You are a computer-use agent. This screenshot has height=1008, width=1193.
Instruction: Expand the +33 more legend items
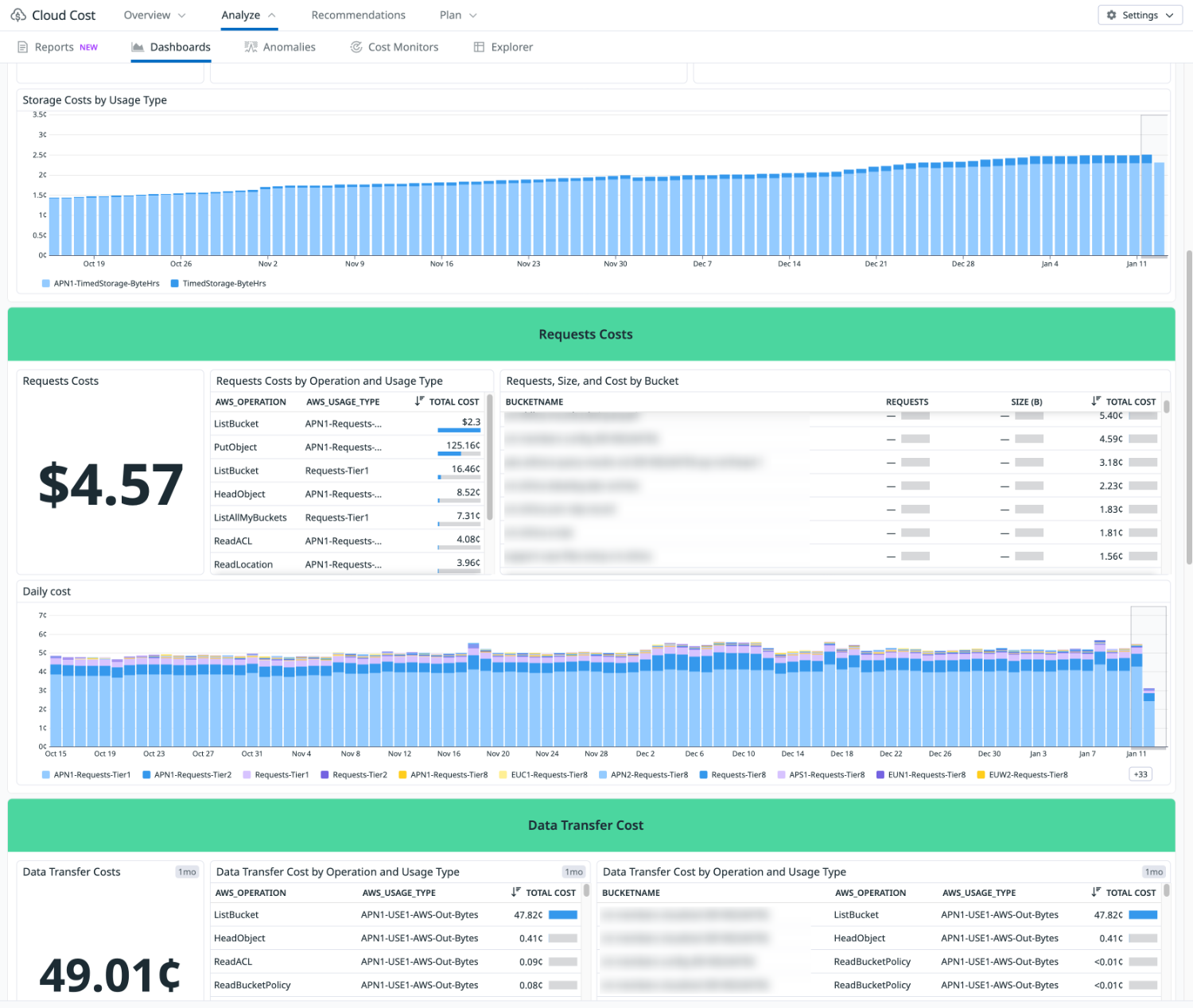[x=1141, y=774]
